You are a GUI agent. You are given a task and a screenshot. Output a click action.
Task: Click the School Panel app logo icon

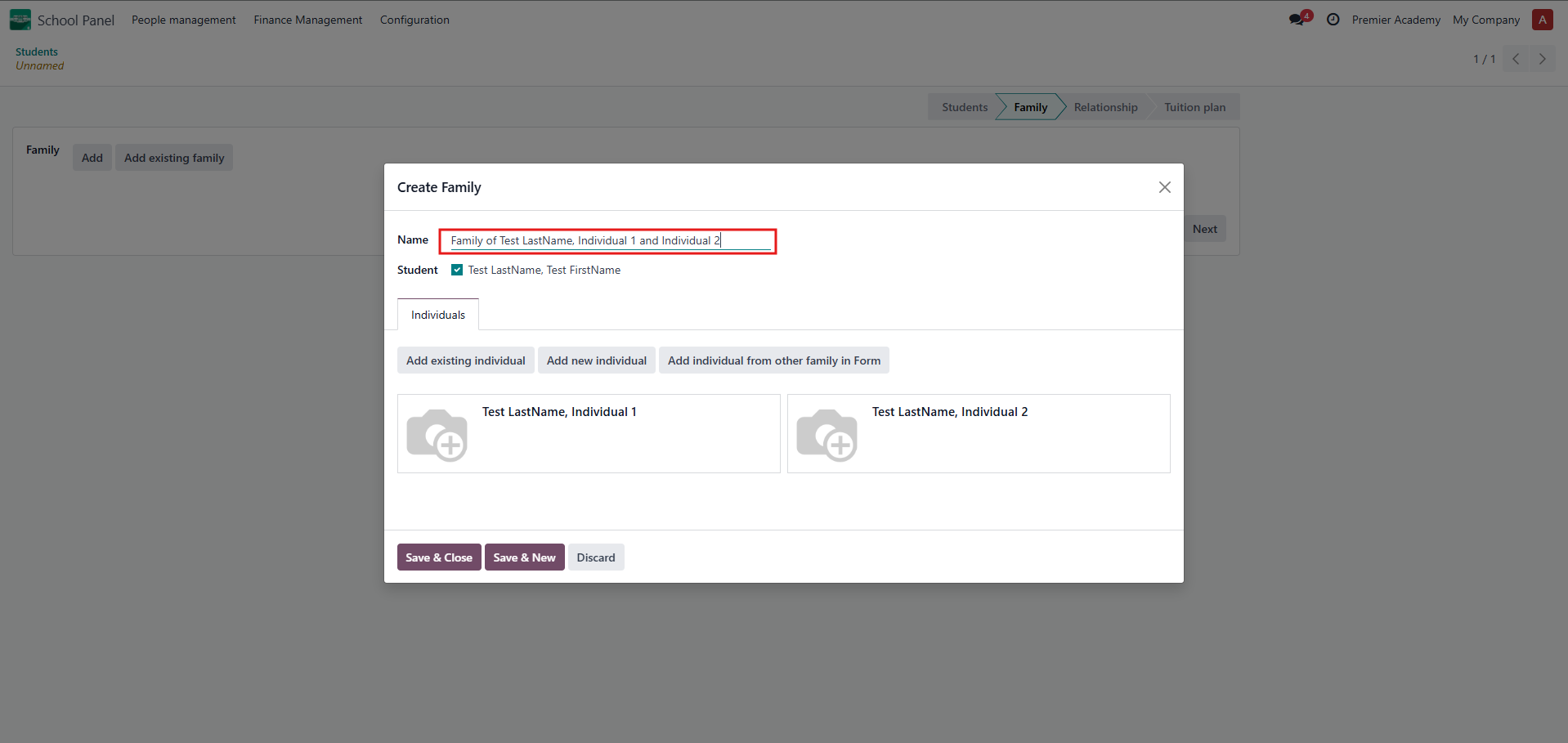20,20
